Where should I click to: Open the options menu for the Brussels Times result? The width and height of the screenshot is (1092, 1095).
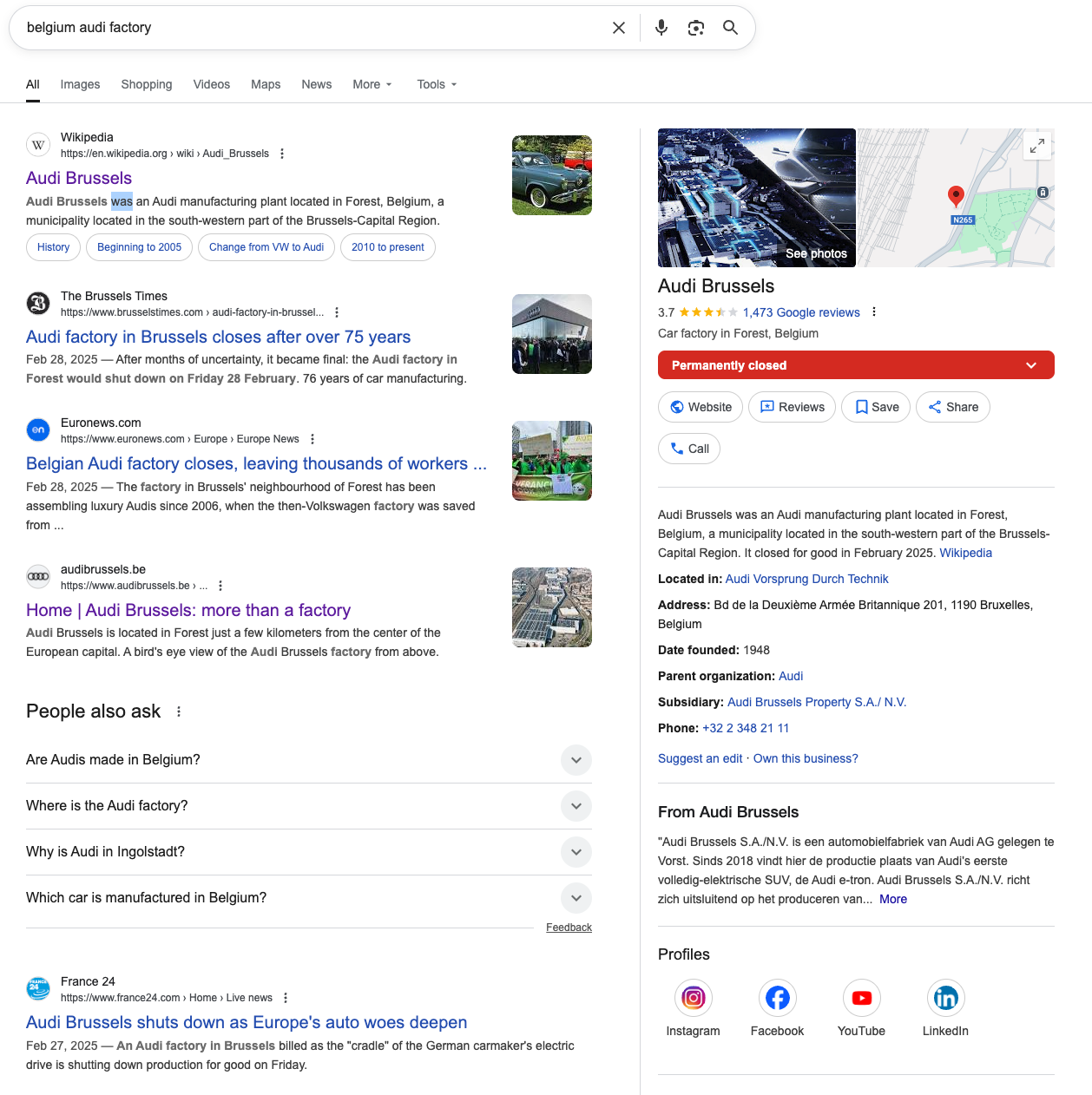tap(337, 312)
